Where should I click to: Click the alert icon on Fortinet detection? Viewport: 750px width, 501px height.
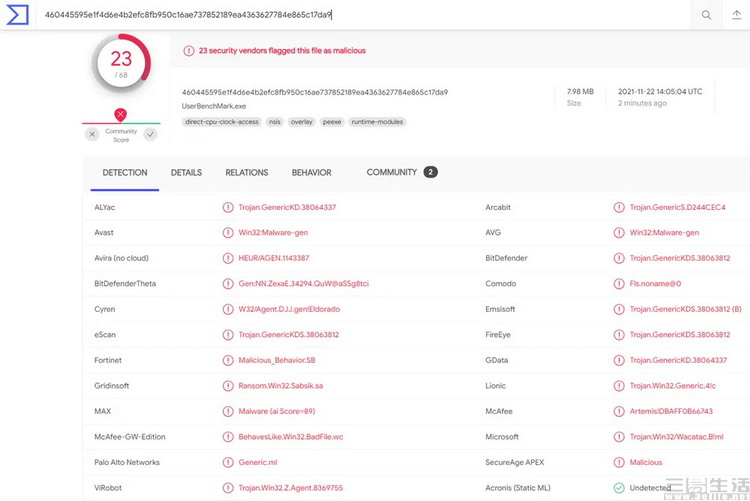228,360
